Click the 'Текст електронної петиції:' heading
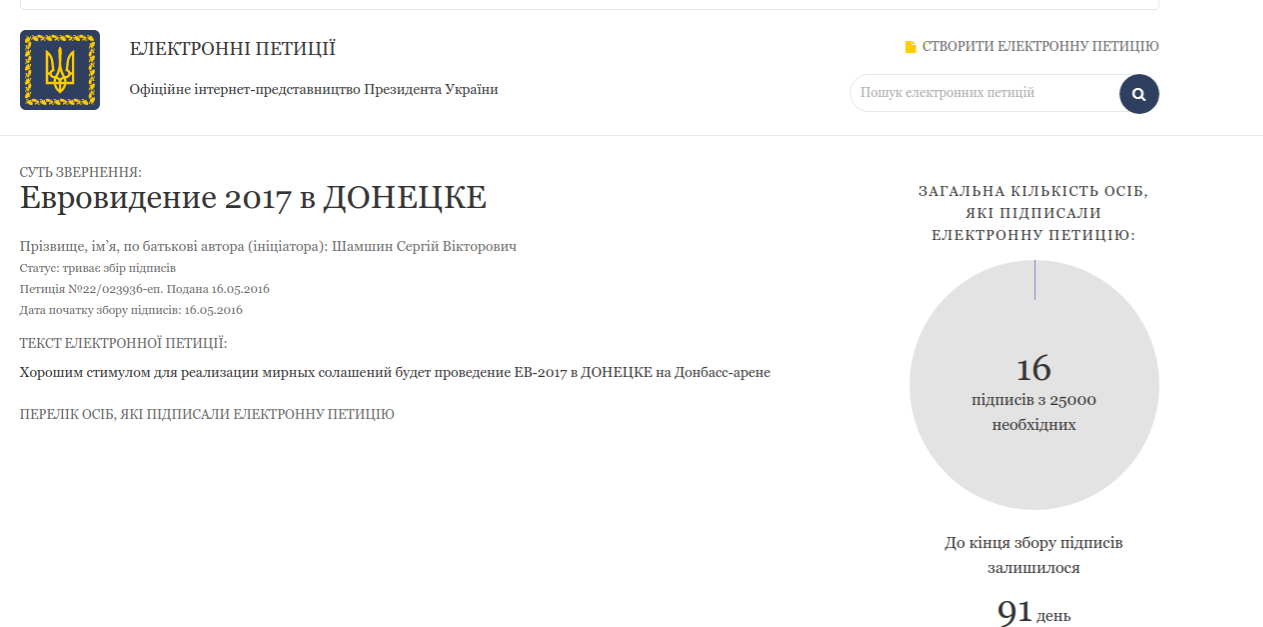The image size is (1263, 627). 124,344
